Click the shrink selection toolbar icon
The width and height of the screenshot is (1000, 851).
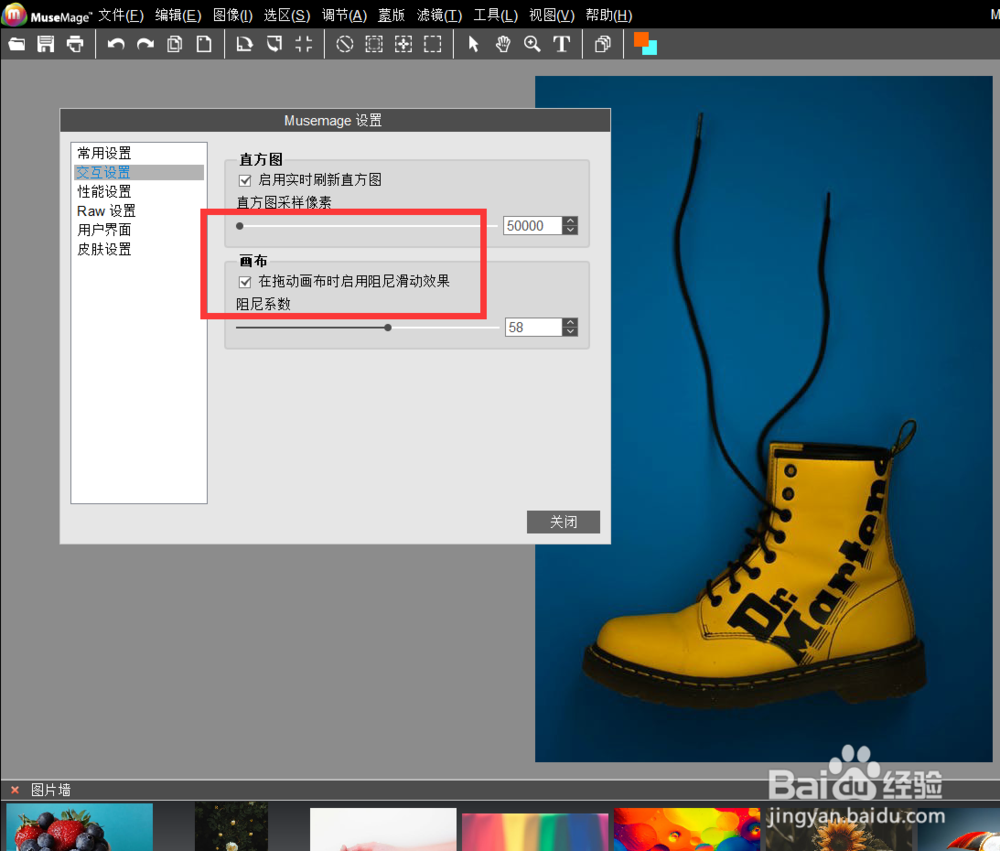pyautogui.click(x=374, y=44)
